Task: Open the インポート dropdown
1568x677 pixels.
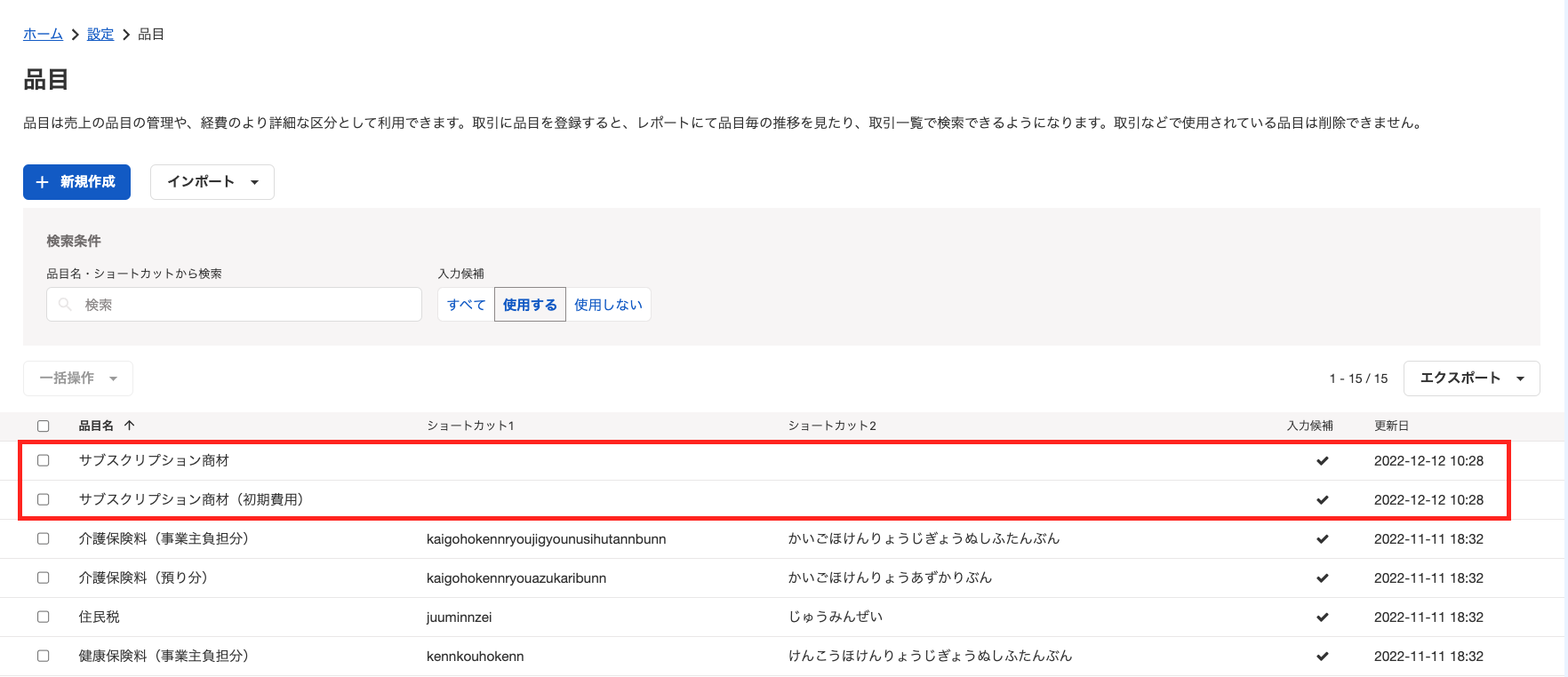Action: (x=212, y=182)
